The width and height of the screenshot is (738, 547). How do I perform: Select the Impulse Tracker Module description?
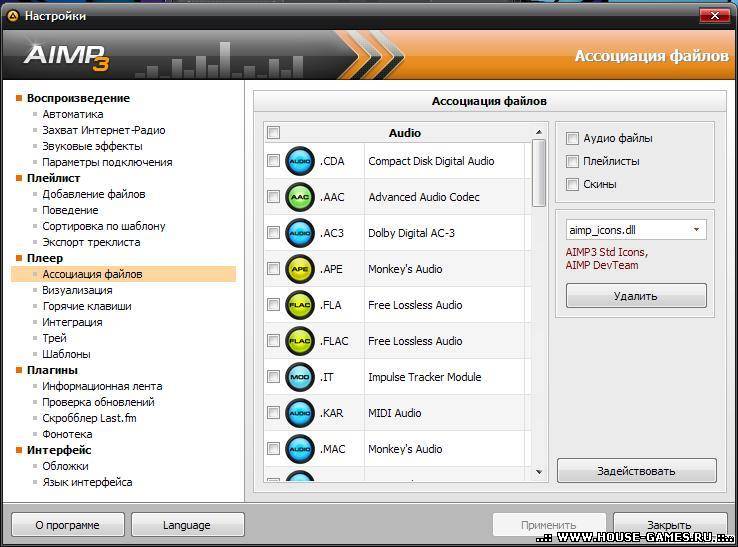[425, 377]
